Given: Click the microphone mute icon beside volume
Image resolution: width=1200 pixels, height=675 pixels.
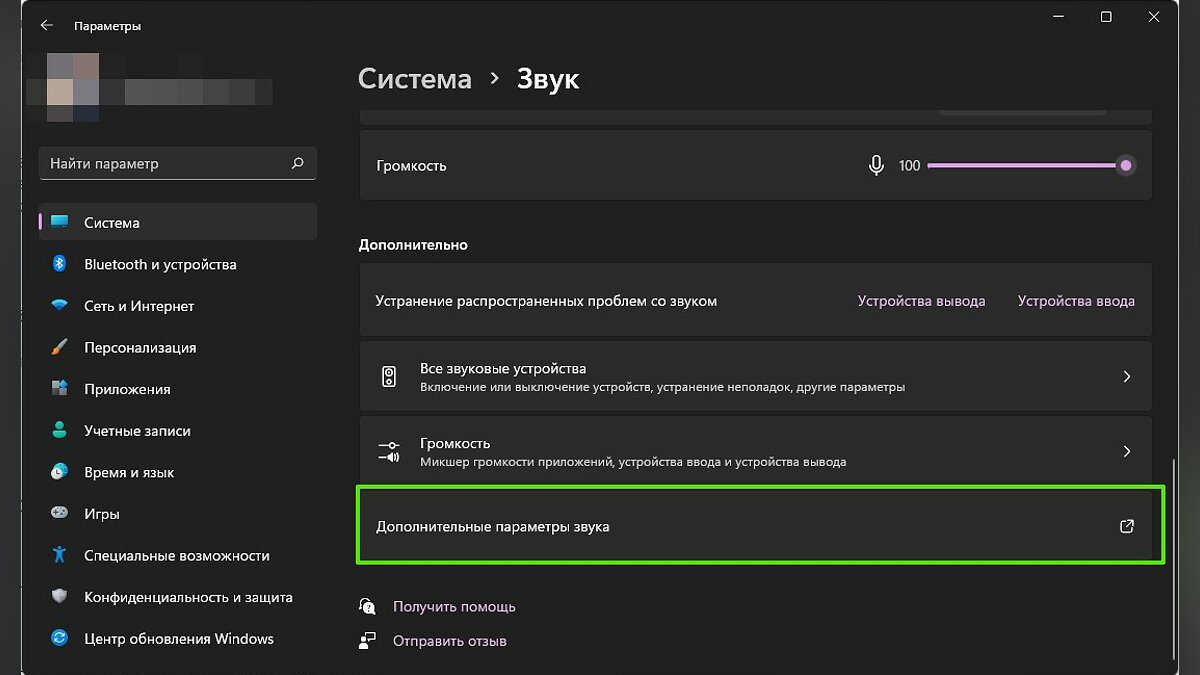Looking at the screenshot, I should point(876,166).
